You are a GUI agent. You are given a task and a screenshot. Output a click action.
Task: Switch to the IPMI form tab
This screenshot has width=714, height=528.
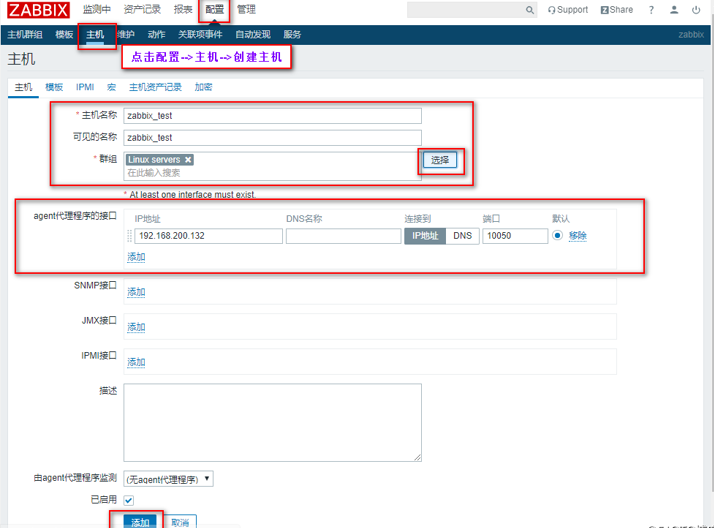coord(85,87)
